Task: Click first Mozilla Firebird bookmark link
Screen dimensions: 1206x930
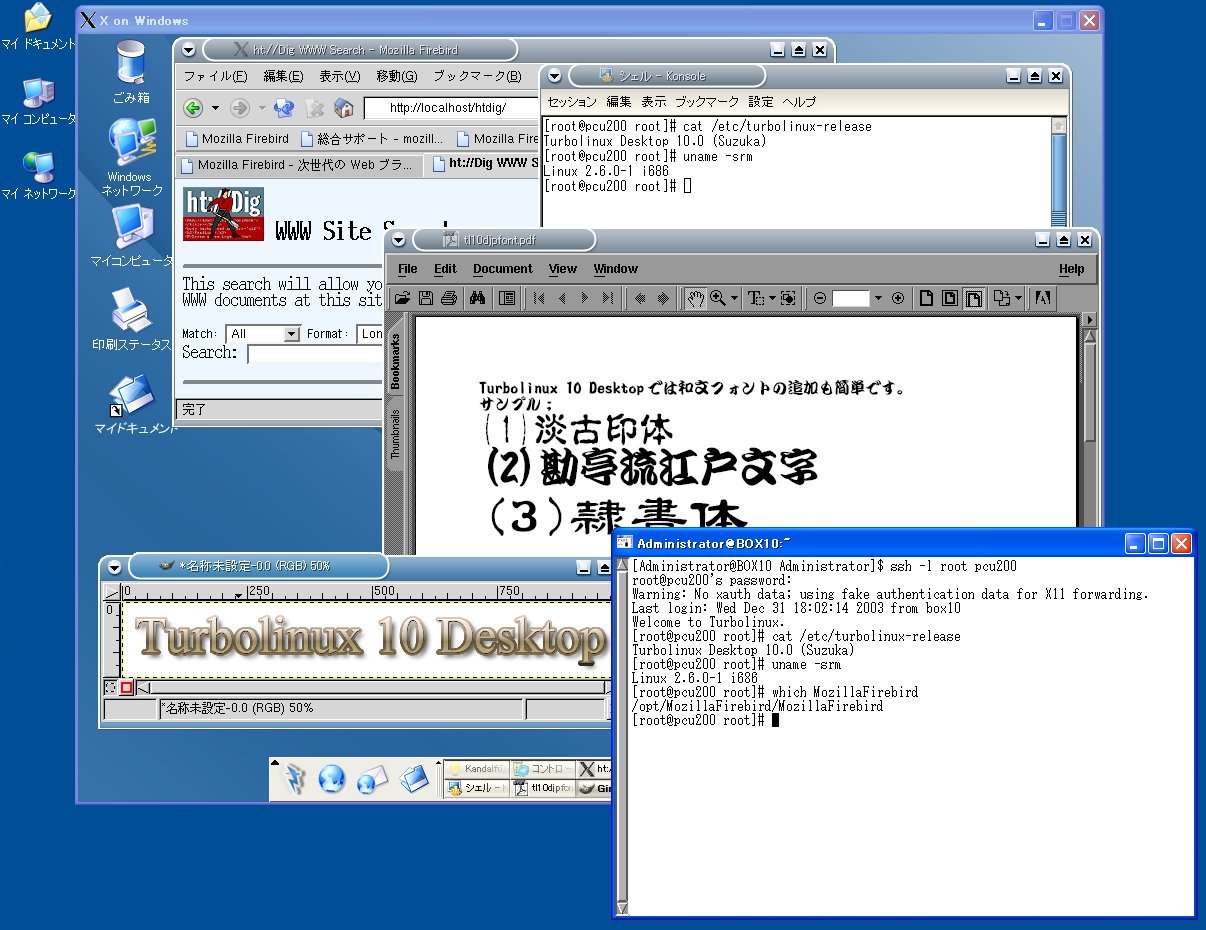Action: [x=236, y=139]
